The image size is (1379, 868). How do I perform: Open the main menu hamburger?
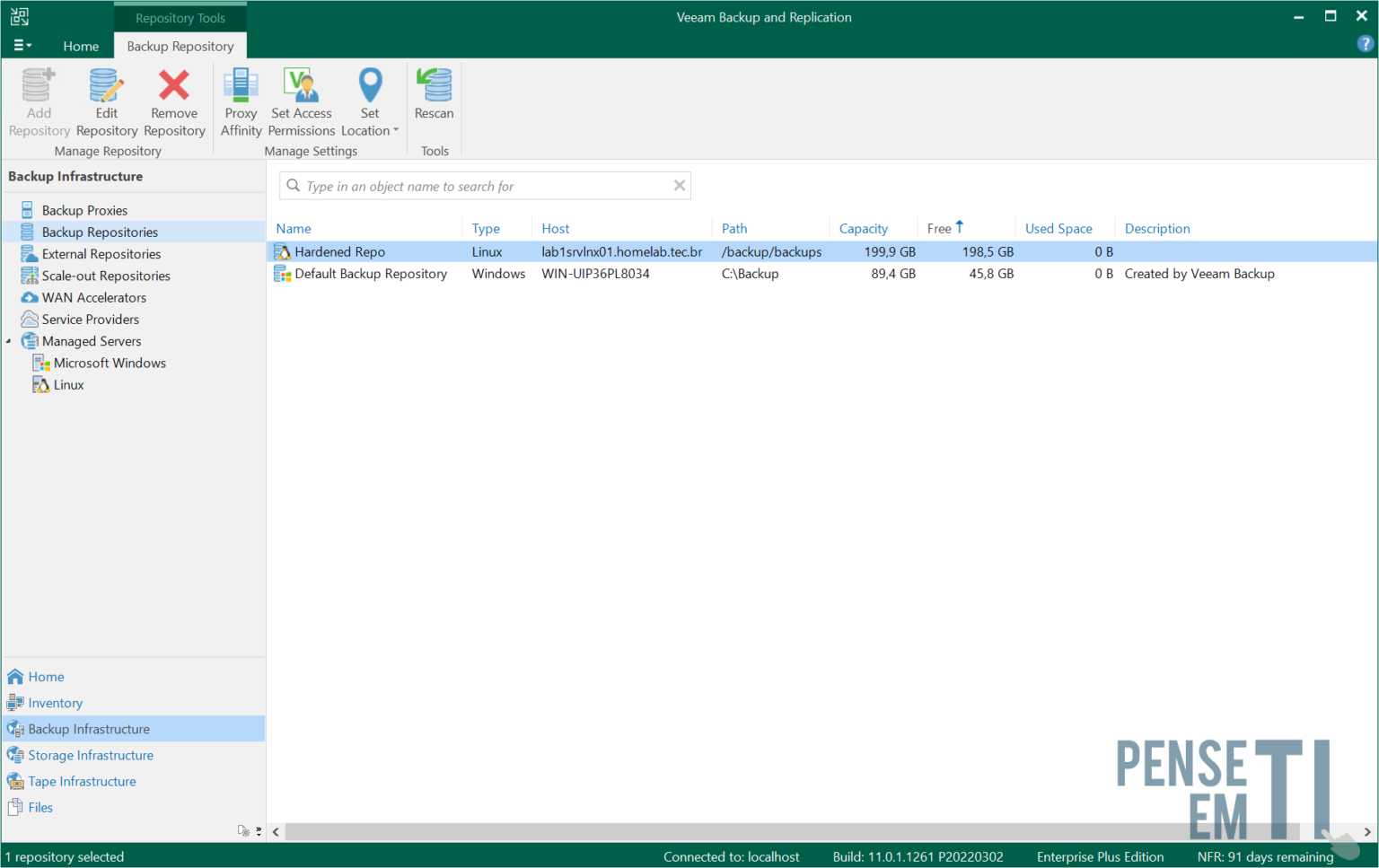point(22,46)
